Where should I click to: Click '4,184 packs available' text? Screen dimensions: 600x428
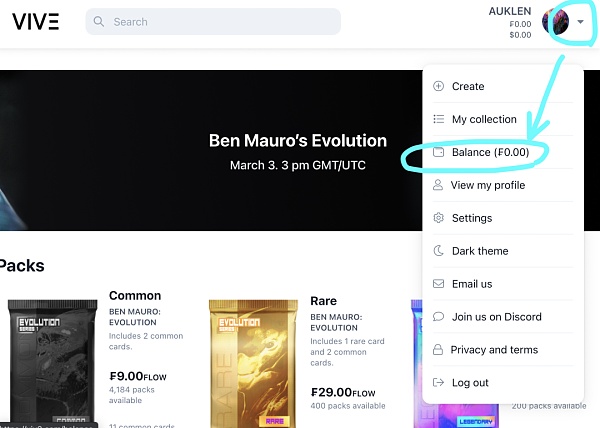(132, 395)
